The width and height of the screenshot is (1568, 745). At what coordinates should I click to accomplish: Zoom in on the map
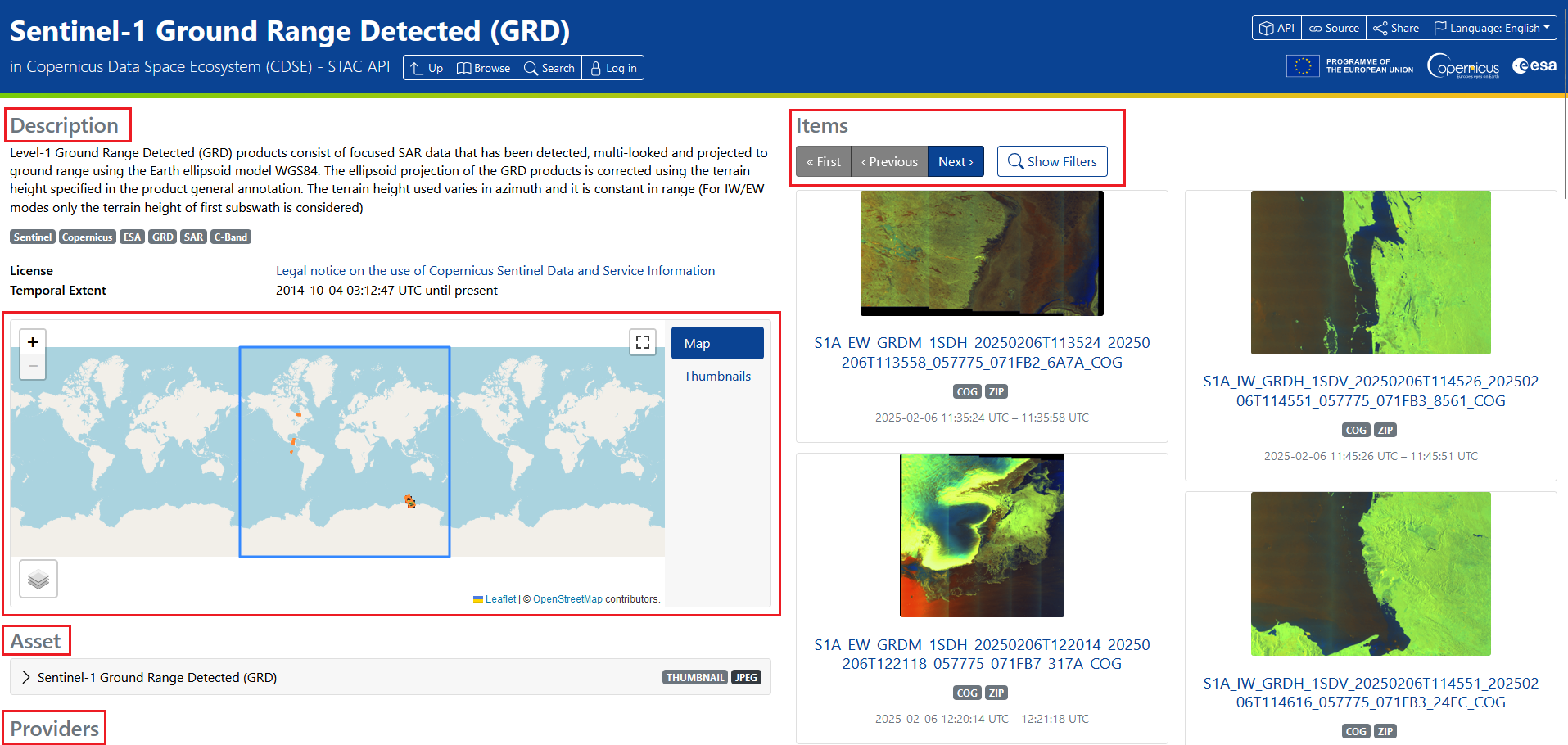click(33, 342)
